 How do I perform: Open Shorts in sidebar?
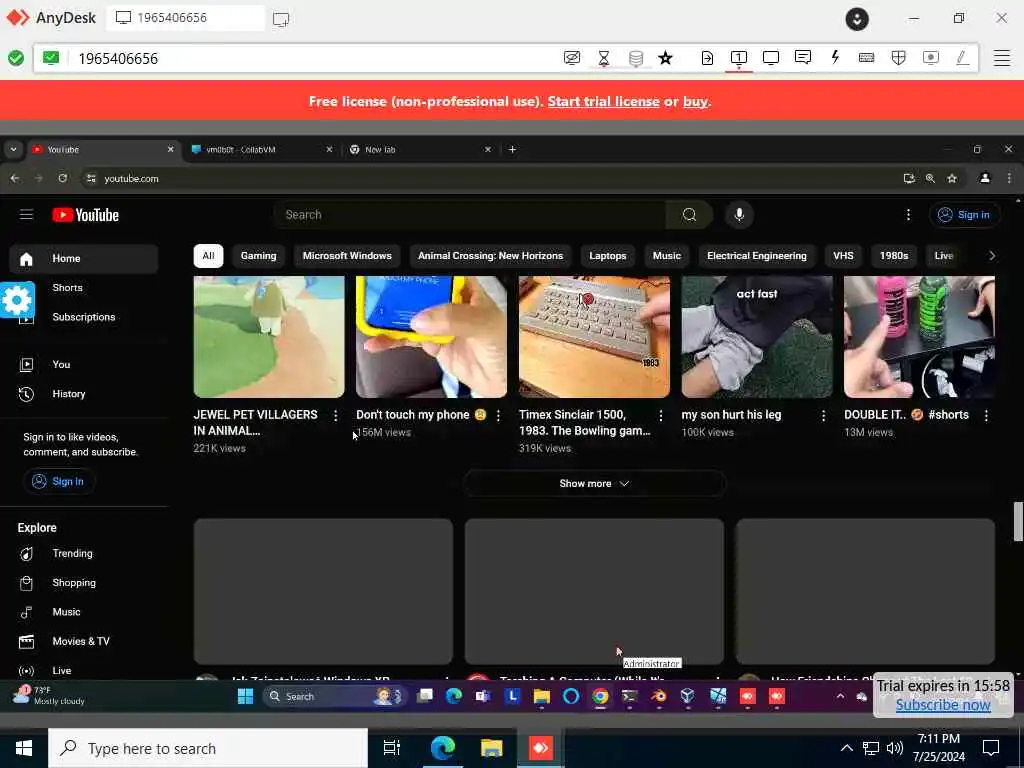coord(84,288)
